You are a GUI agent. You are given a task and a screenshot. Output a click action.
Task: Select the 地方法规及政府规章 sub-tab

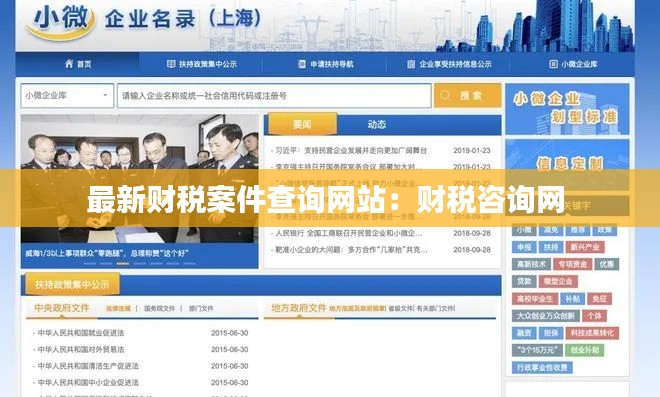click(357, 309)
